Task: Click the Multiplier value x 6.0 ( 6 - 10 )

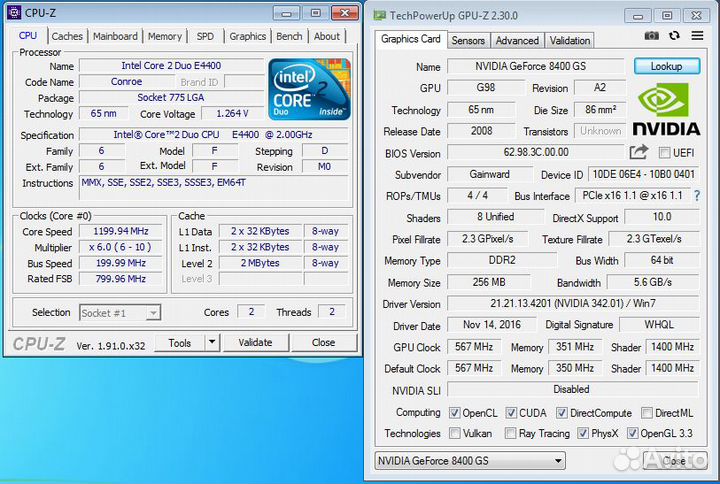Action: [x=121, y=247]
